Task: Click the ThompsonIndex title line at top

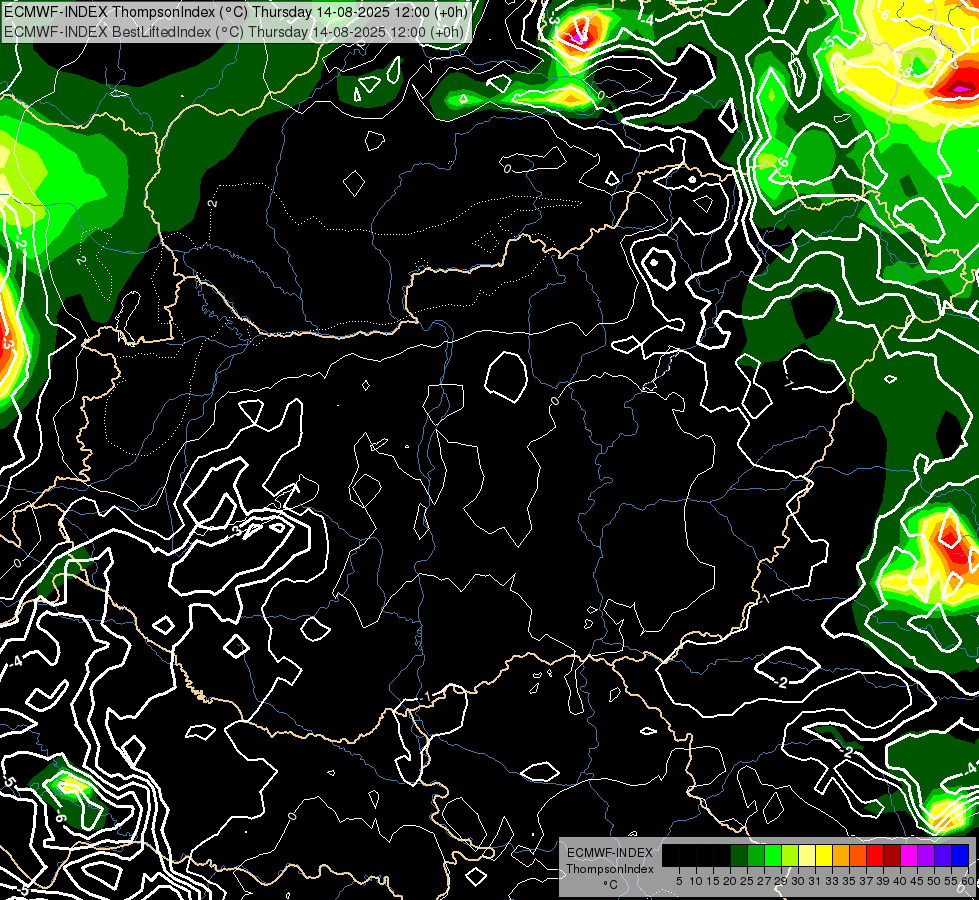Action: click(235, 10)
